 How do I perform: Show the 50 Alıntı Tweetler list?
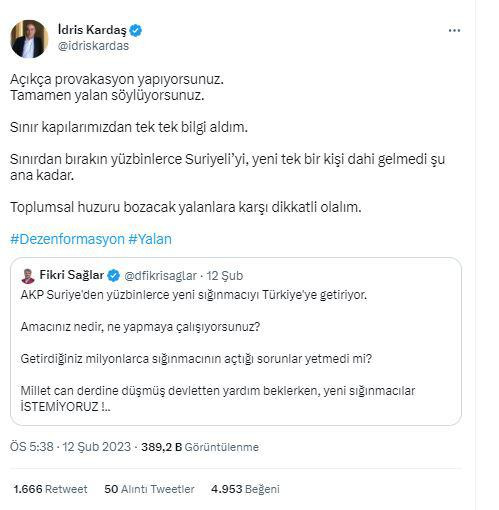coord(149,489)
